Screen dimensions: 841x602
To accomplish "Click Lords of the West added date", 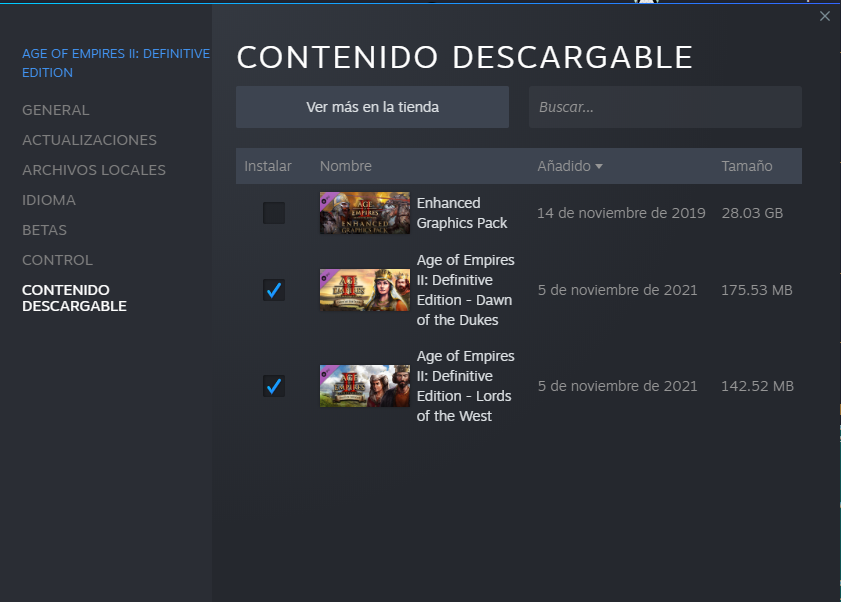I will [617, 386].
